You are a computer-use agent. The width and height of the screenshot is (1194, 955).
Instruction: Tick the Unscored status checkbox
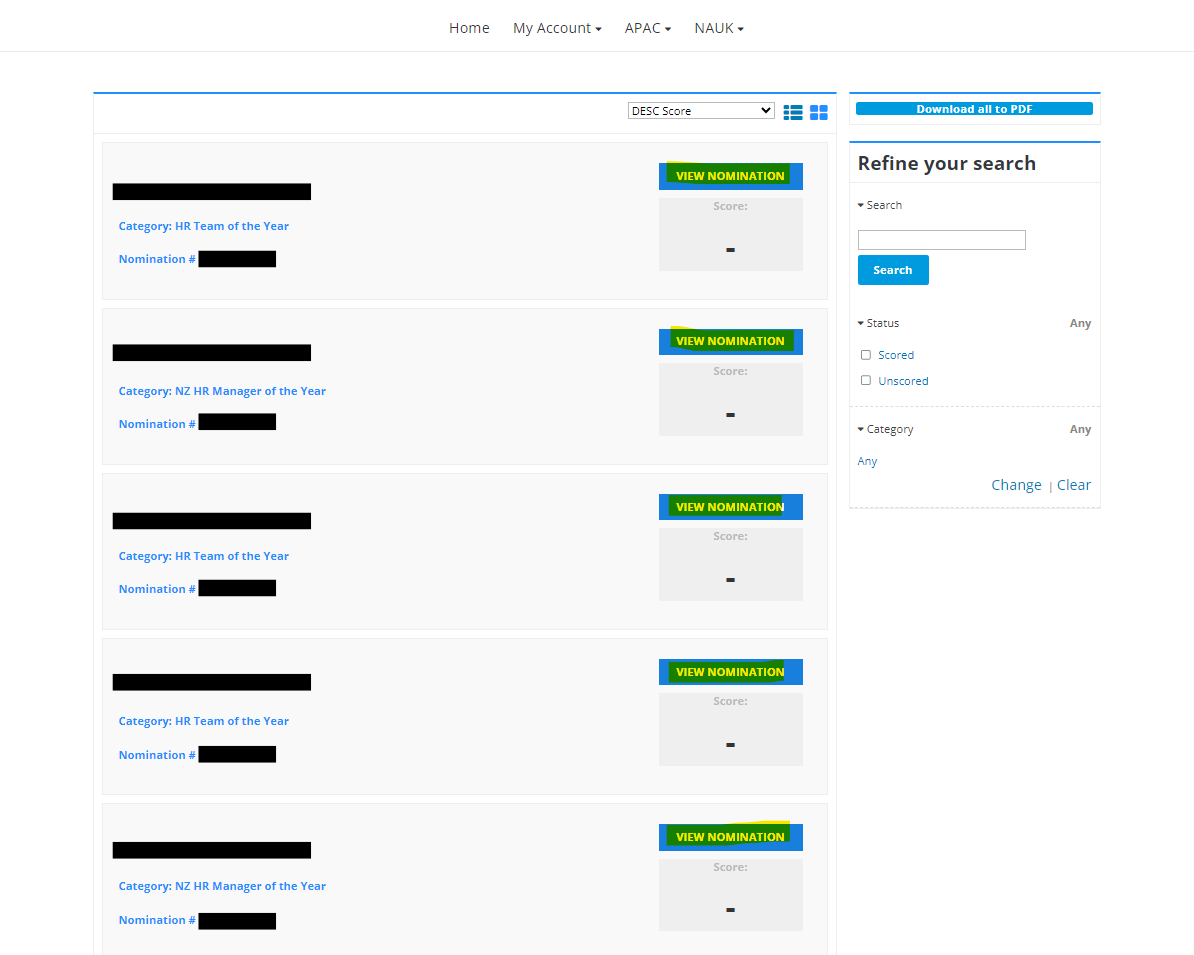[x=866, y=380]
